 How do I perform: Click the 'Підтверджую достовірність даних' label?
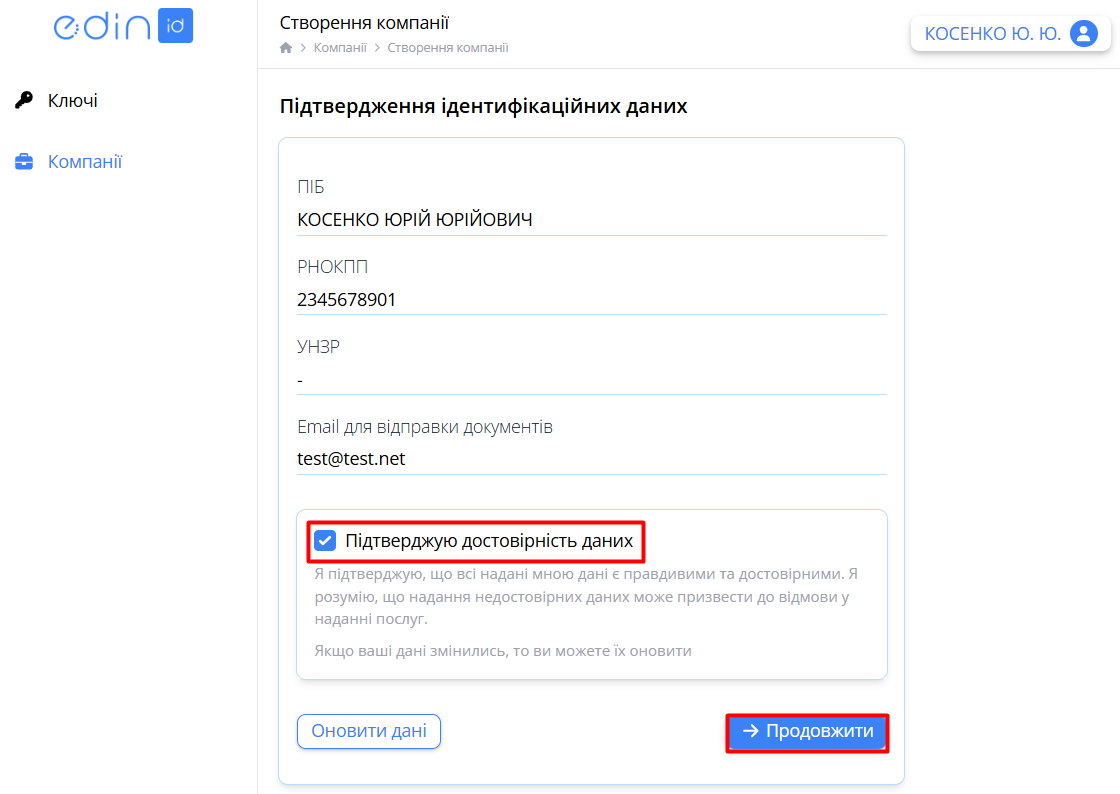click(489, 541)
